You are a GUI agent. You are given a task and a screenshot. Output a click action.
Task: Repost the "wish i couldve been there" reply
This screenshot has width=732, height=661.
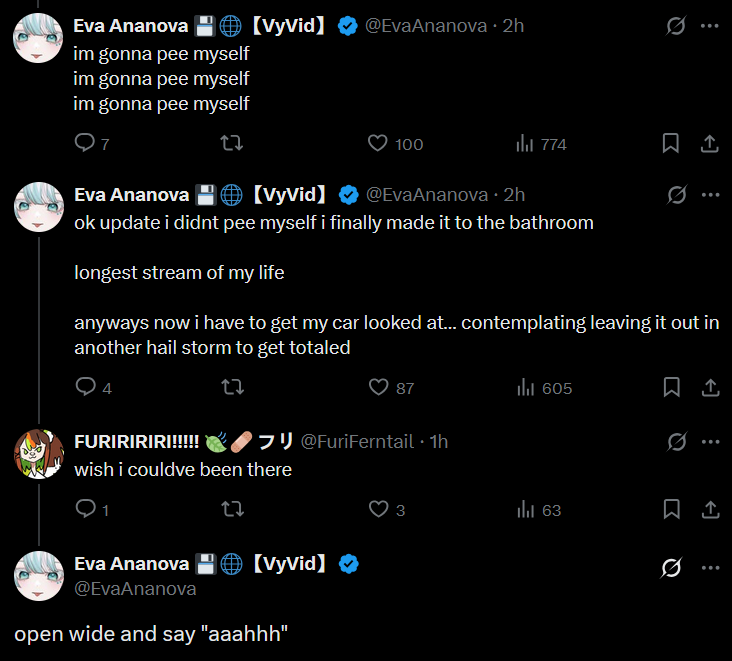pyautogui.click(x=231, y=510)
